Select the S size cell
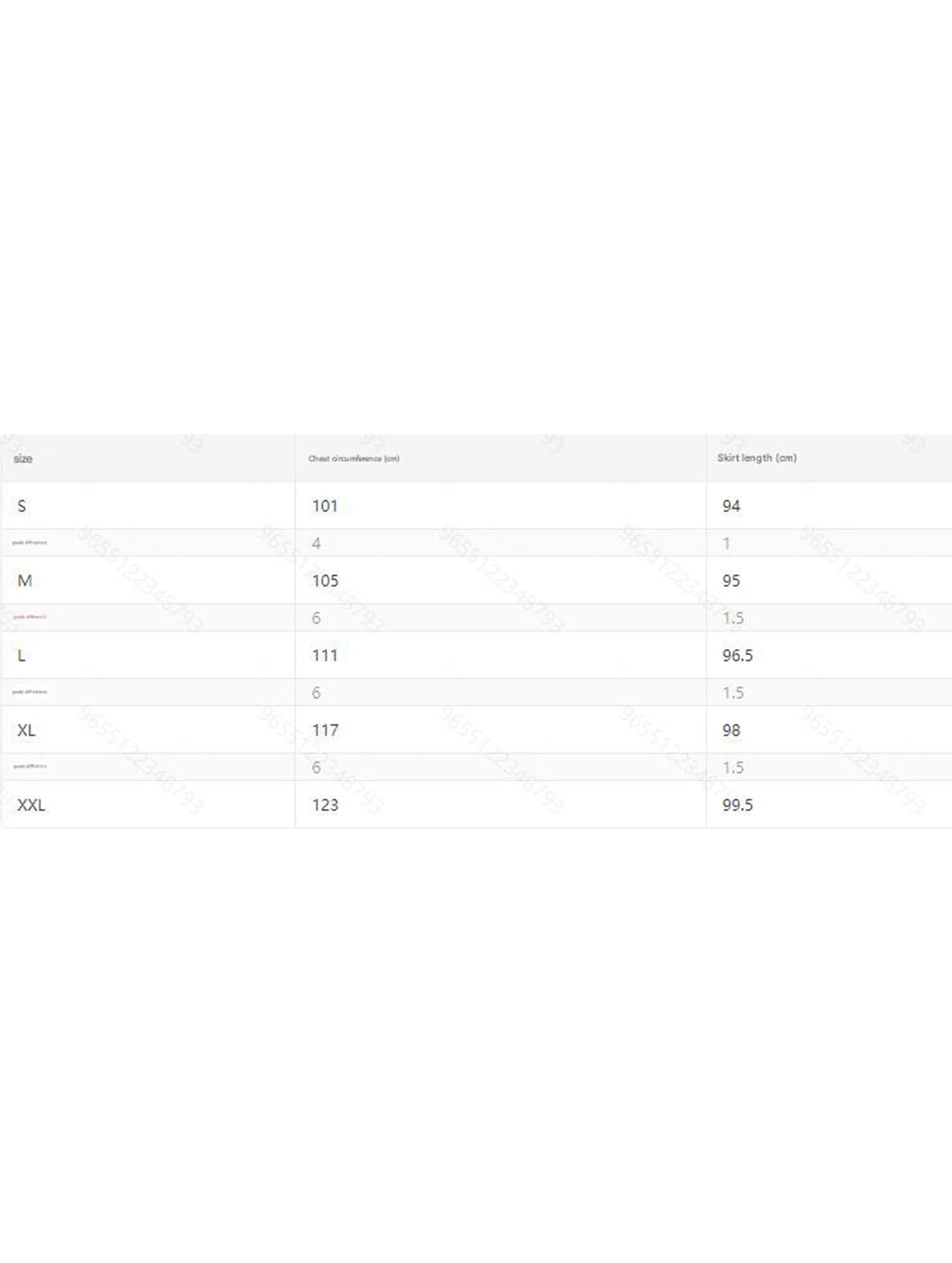Image resolution: width=952 pixels, height=1263 pixels. pos(22,506)
